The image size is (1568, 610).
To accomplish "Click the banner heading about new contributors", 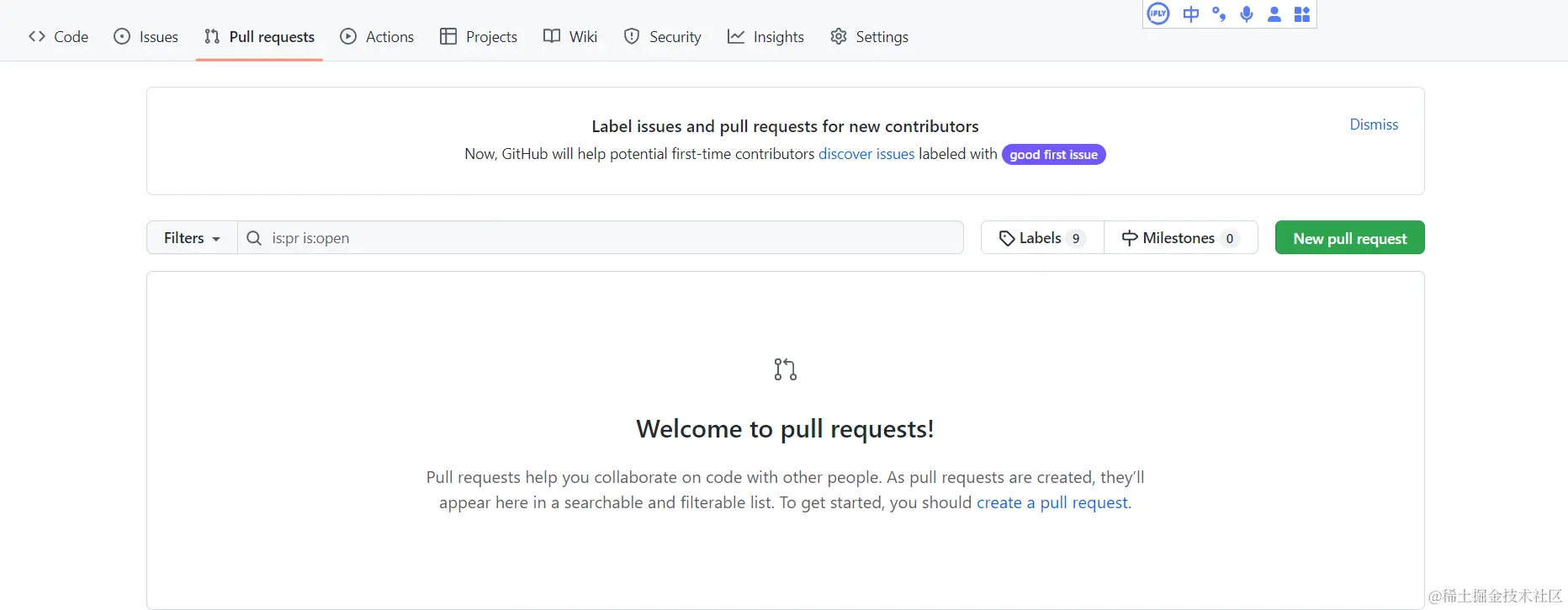I will (x=785, y=126).
